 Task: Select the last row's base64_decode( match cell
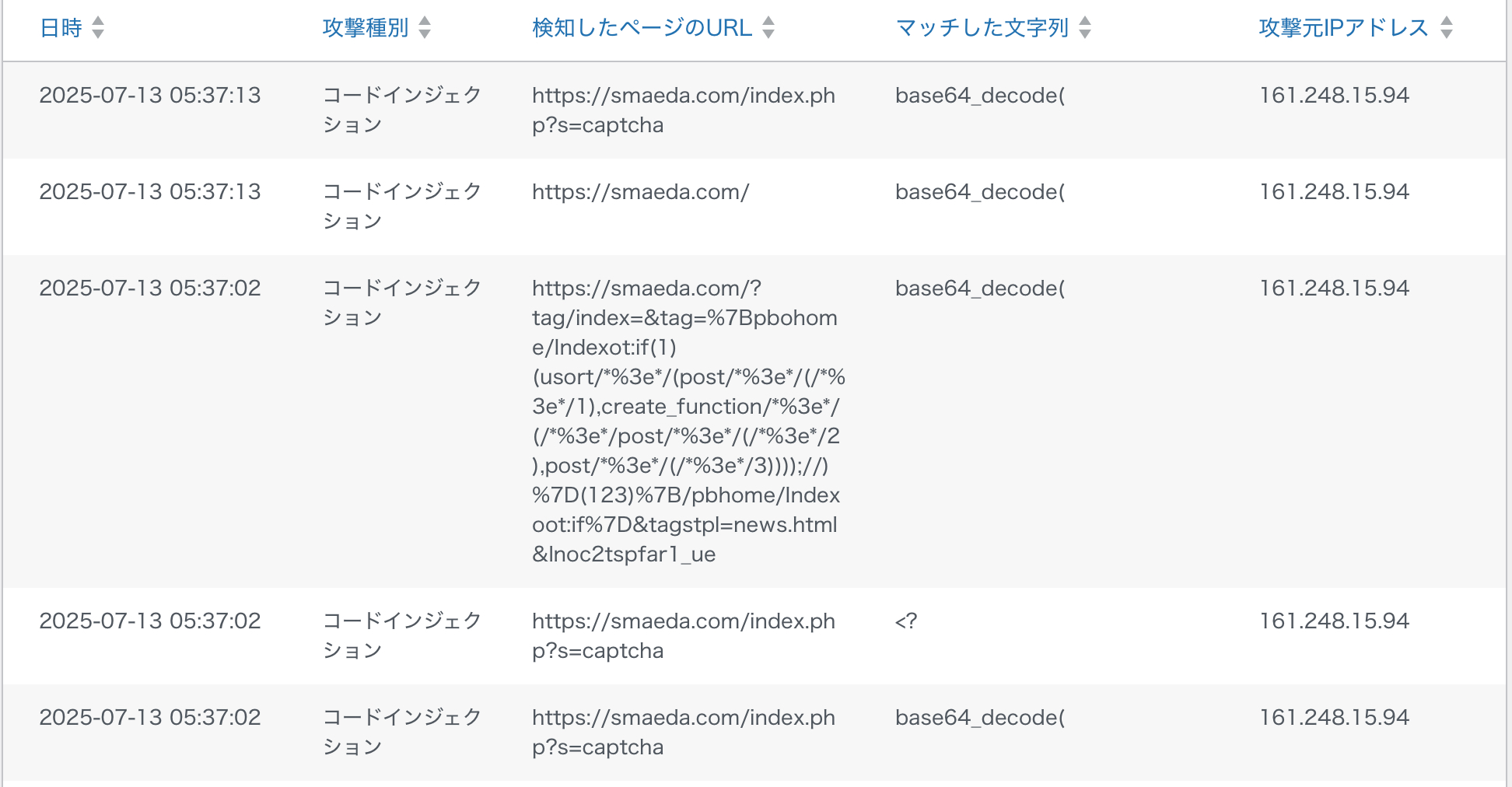(980, 718)
